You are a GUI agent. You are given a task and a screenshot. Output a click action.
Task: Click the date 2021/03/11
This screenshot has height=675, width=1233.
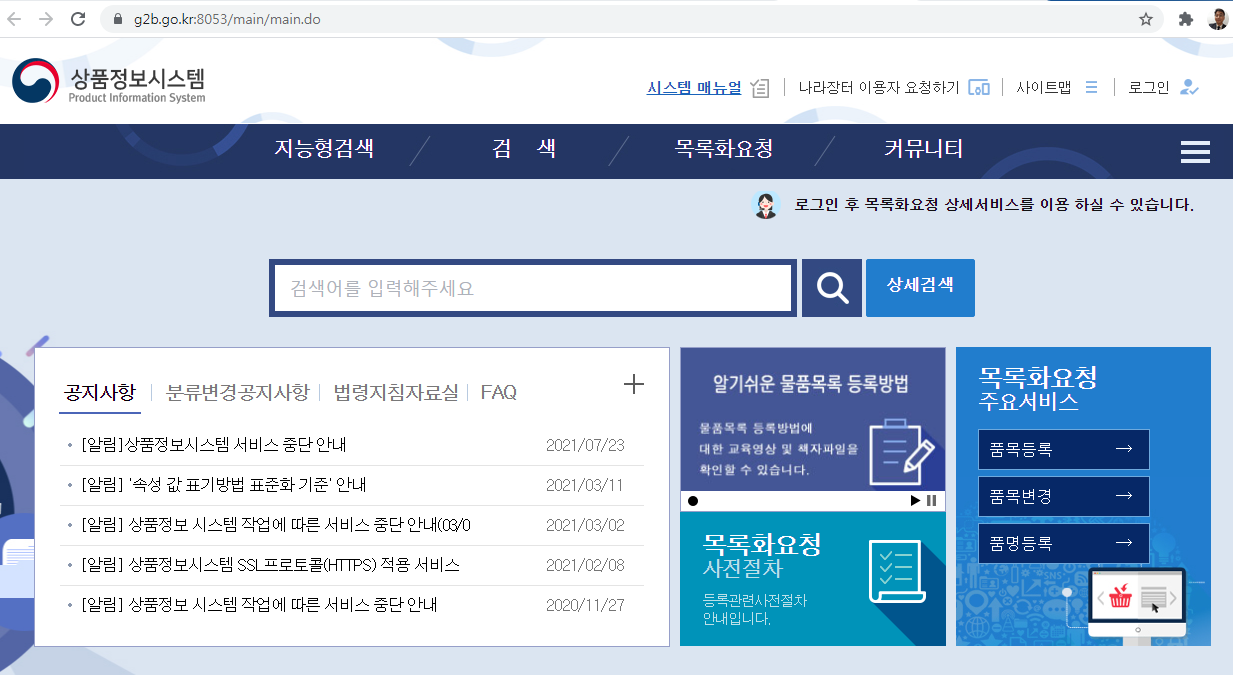(x=585, y=485)
